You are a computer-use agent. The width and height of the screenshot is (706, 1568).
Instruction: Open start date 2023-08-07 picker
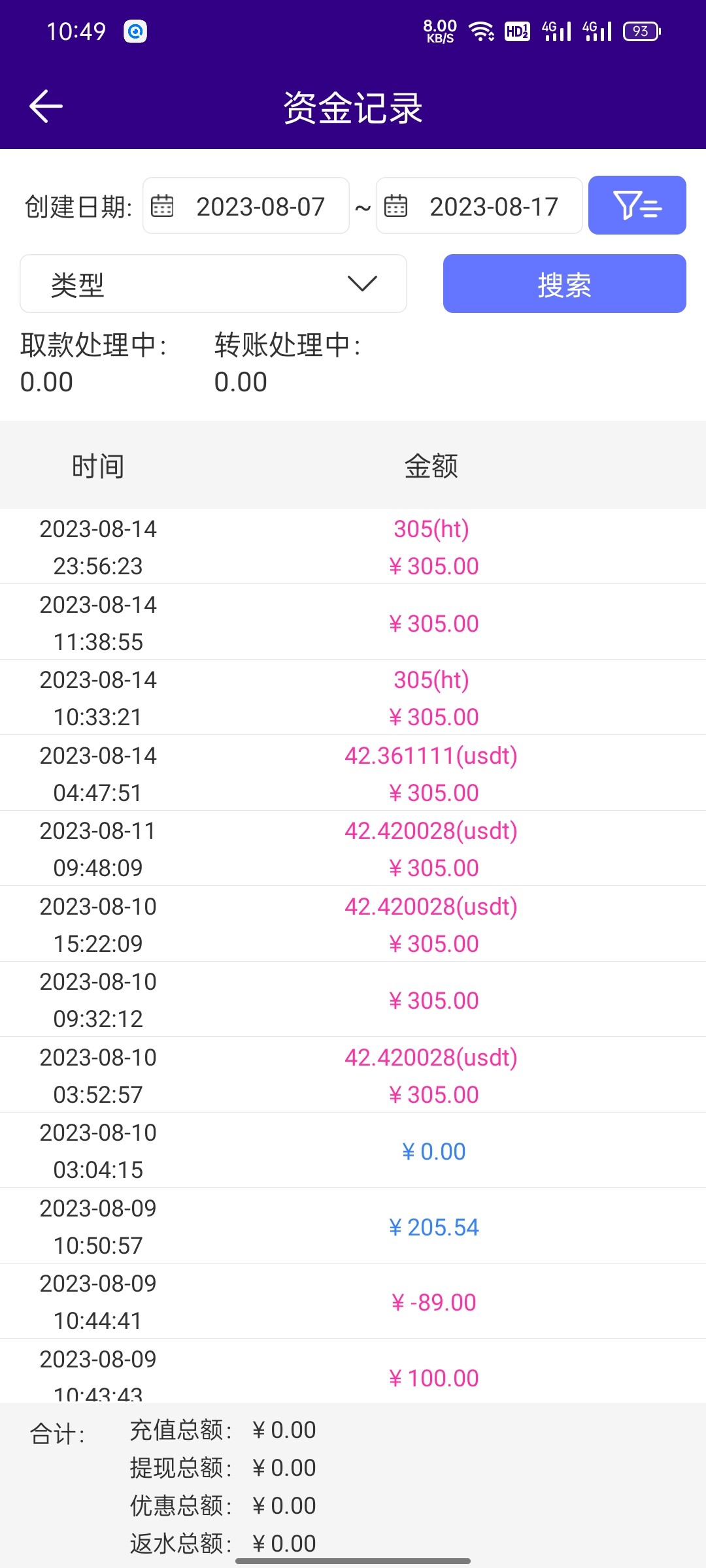pos(260,206)
